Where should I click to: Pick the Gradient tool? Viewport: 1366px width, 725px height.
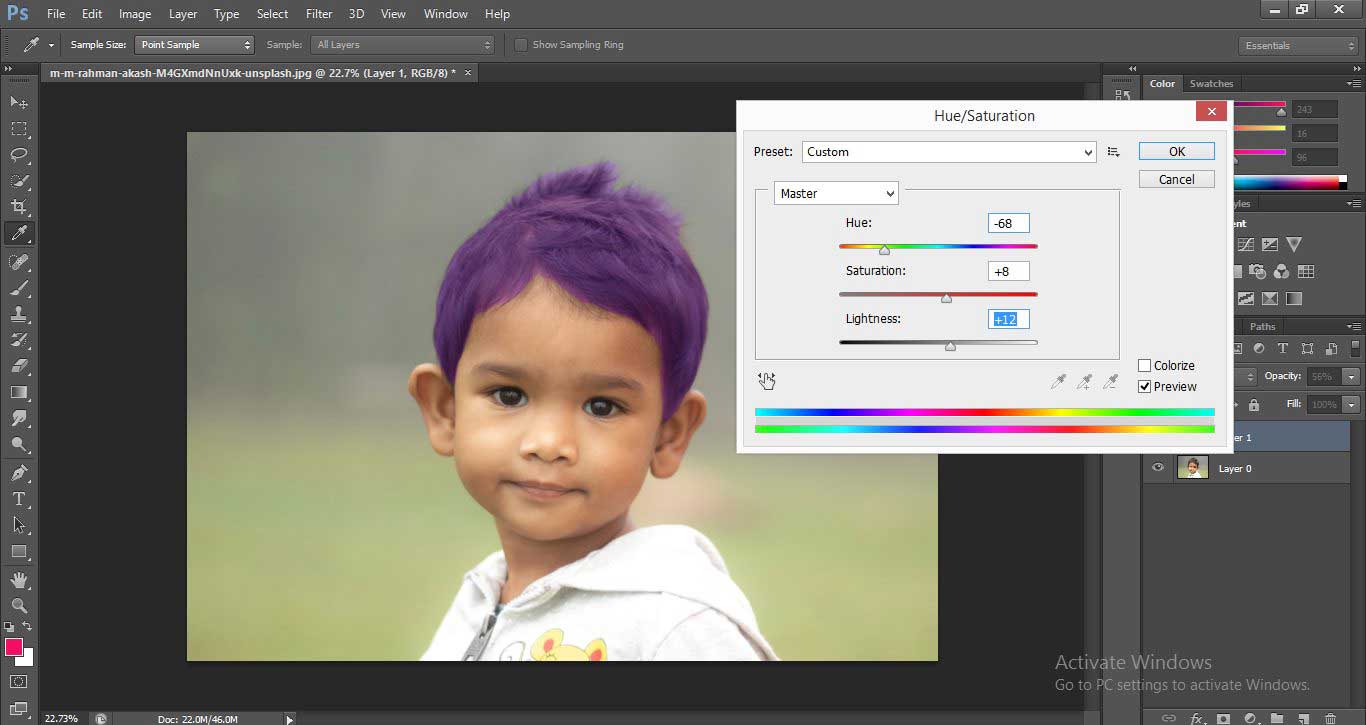18,393
